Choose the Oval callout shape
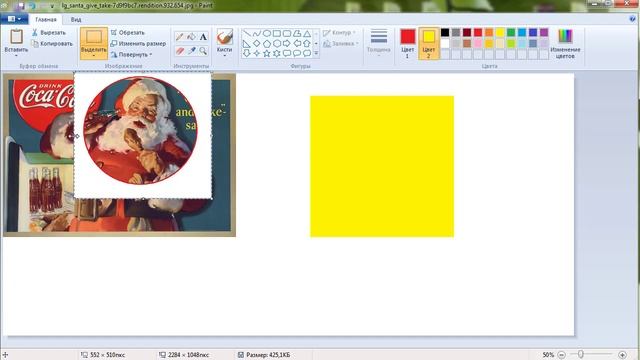Screen dimensions: 640x360 [297, 53]
